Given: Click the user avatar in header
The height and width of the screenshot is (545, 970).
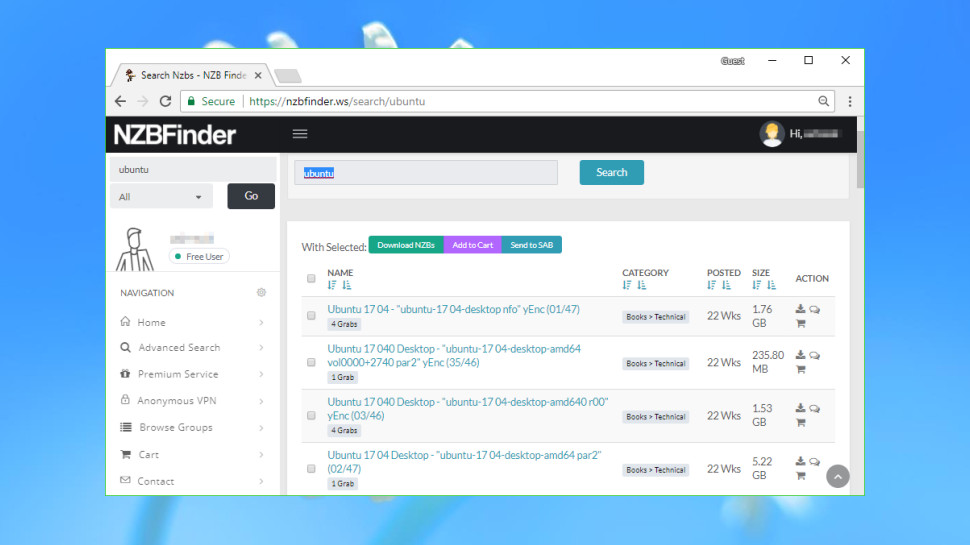Looking at the screenshot, I should click(x=771, y=134).
